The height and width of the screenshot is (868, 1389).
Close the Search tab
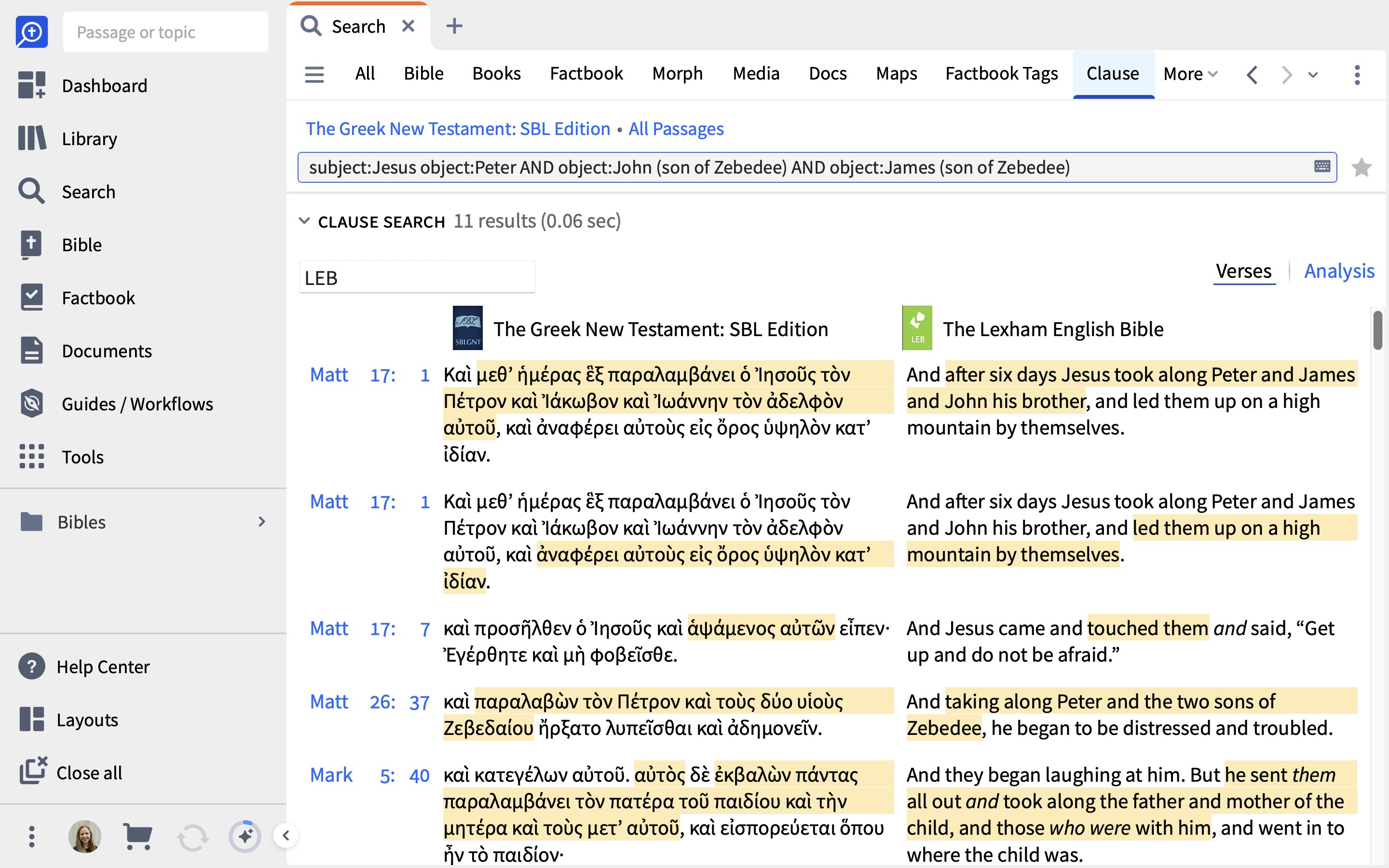[408, 26]
